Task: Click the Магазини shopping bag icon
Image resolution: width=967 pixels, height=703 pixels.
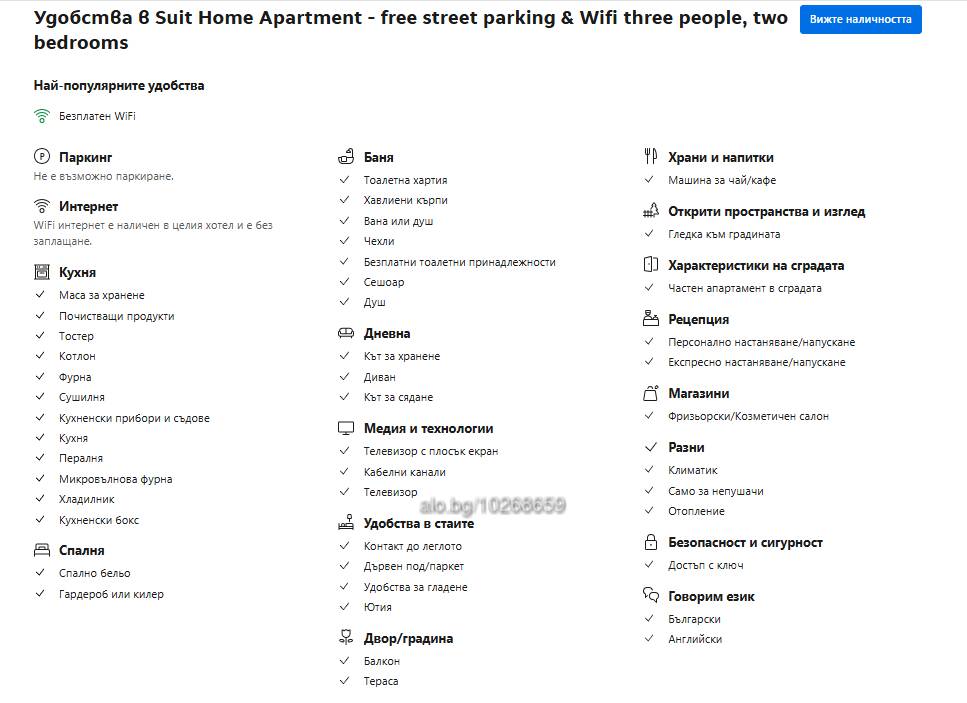Action: click(x=651, y=393)
